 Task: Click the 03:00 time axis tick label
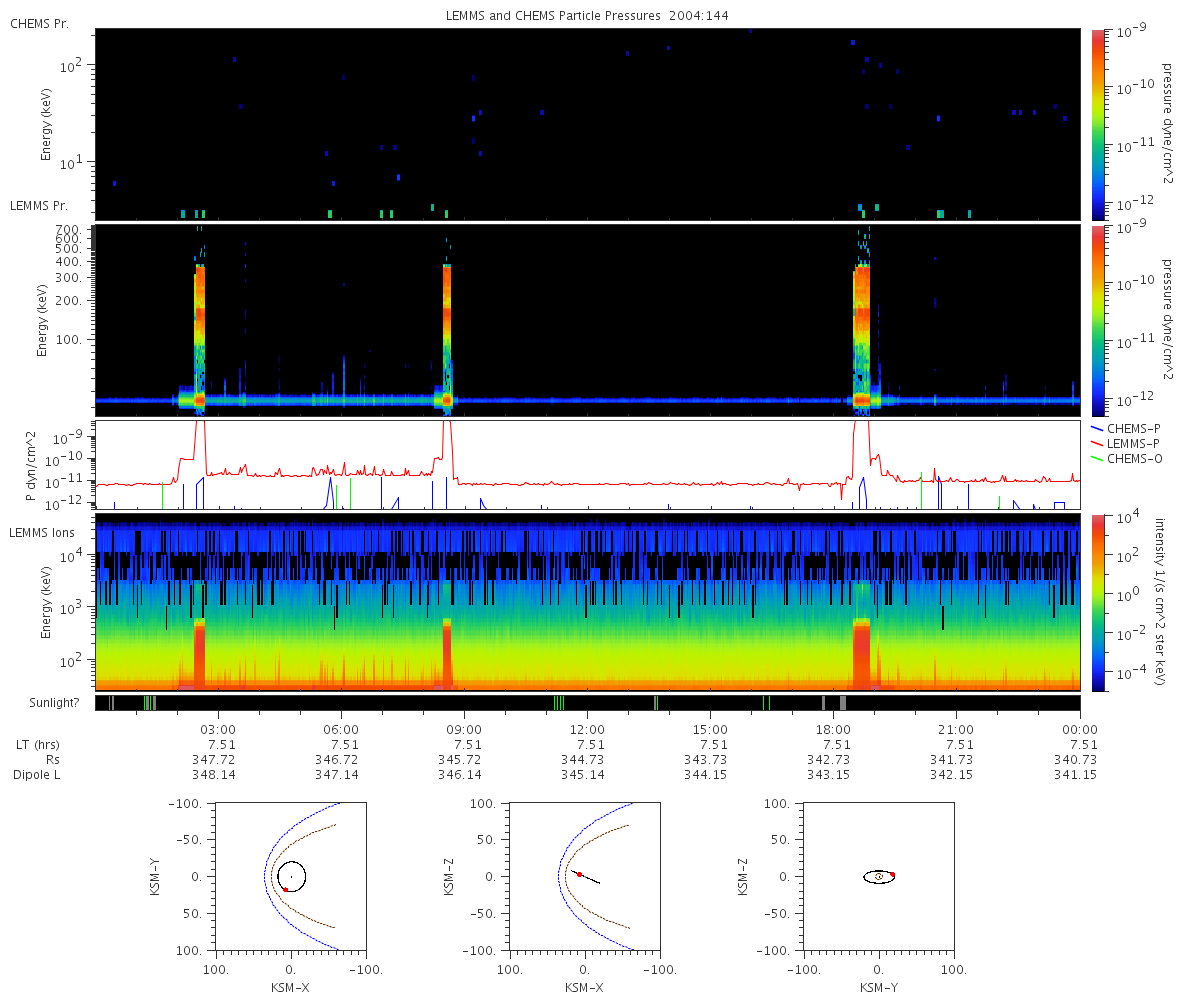click(218, 729)
